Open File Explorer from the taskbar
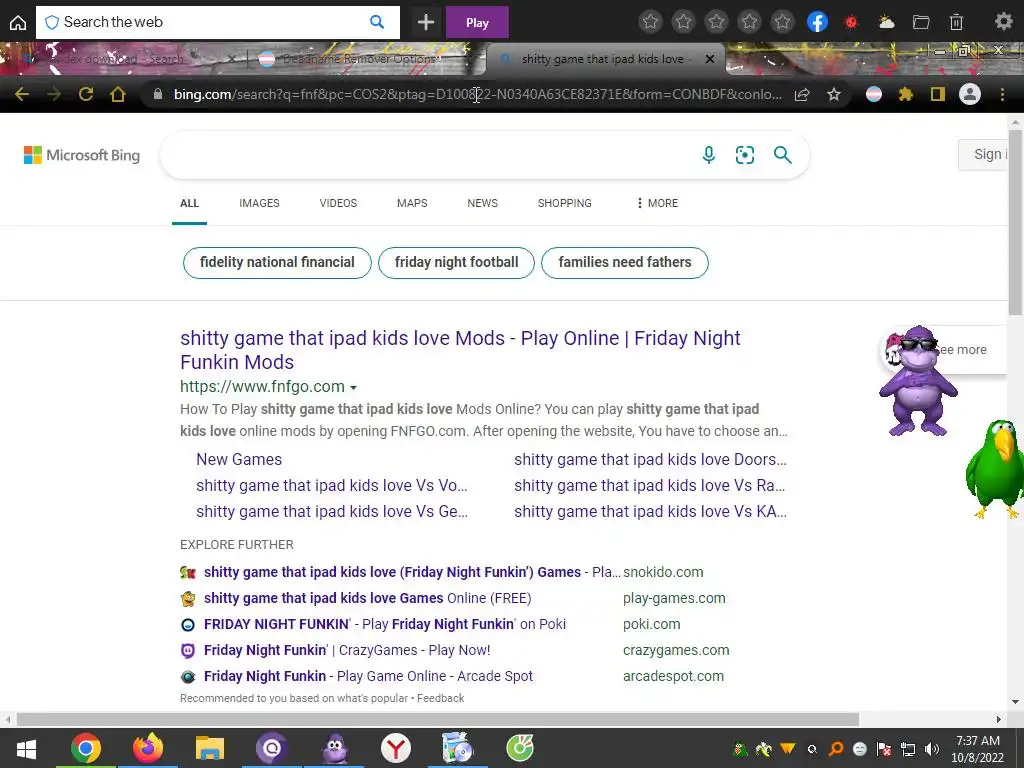This screenshot has height=768, width=1024. (x=210, y=748)
